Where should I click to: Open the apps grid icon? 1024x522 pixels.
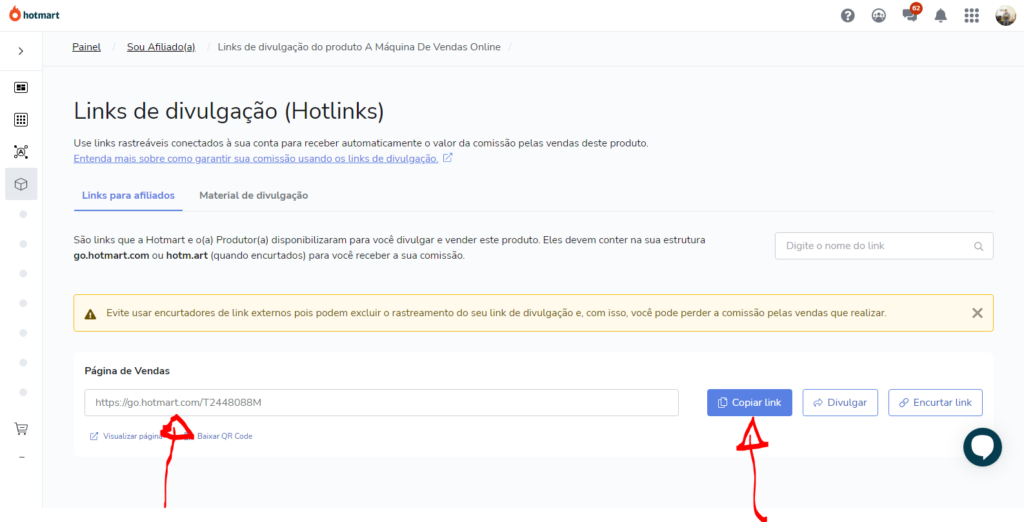click(972, 16)
